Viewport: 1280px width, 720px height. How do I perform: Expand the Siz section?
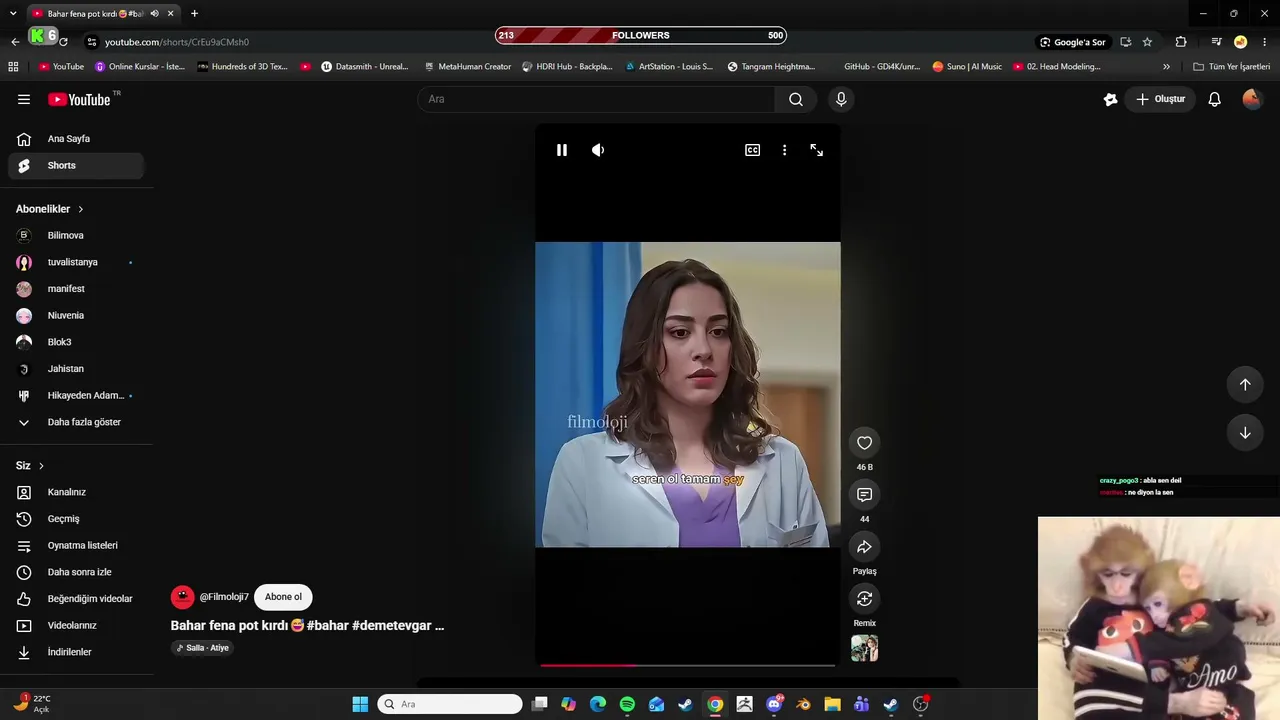(30, 466)
